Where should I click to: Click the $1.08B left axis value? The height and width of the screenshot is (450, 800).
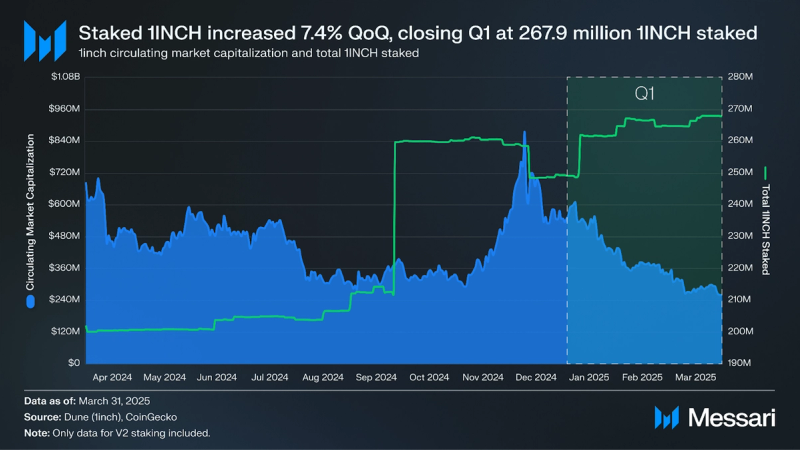[65, 77]
